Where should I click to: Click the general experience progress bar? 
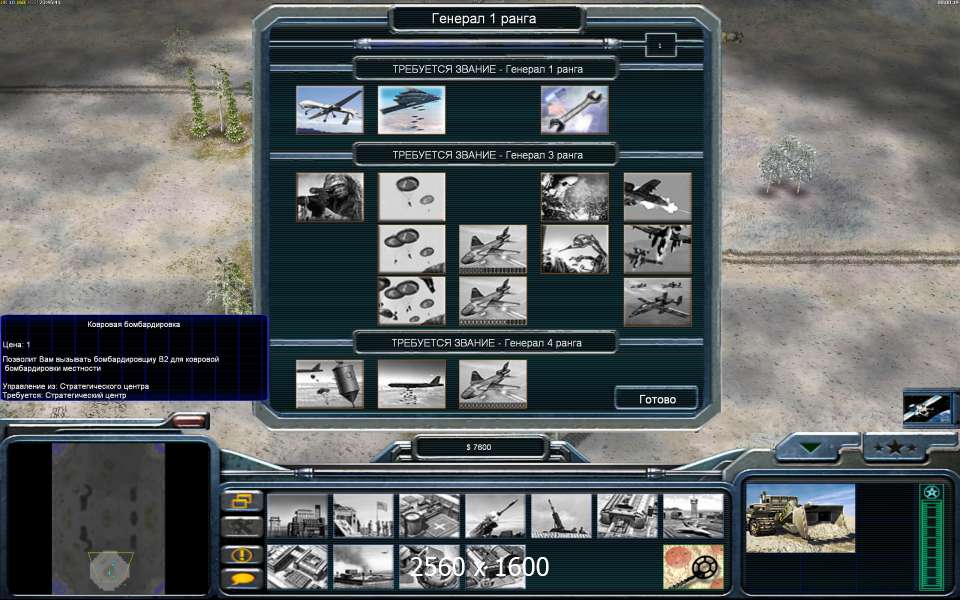coord(488,43)
